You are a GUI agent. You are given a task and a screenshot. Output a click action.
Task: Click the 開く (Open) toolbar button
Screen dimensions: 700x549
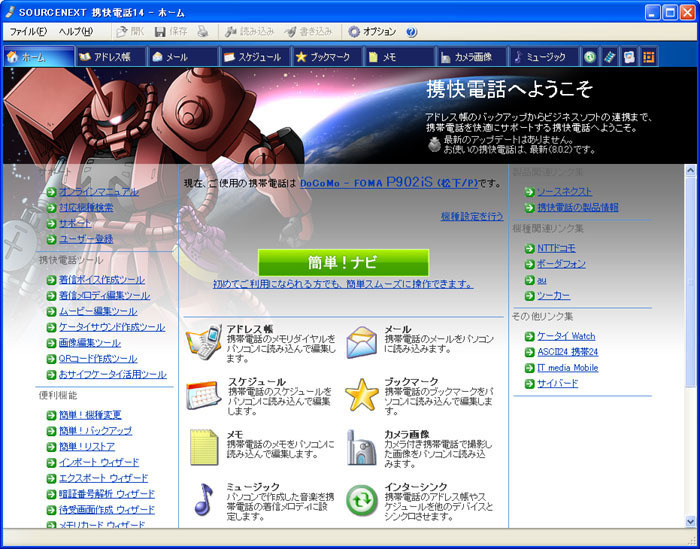[x=130, y=32]
